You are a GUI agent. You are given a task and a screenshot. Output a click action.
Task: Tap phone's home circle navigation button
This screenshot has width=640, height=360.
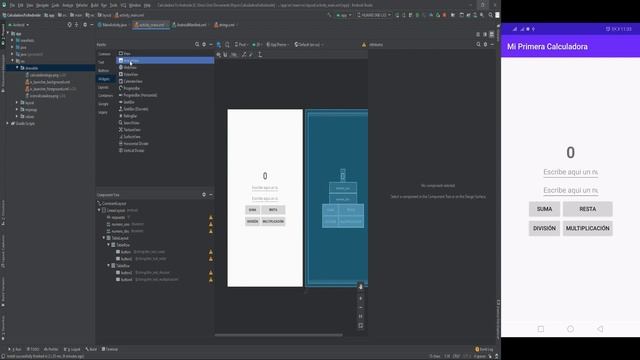570,329
